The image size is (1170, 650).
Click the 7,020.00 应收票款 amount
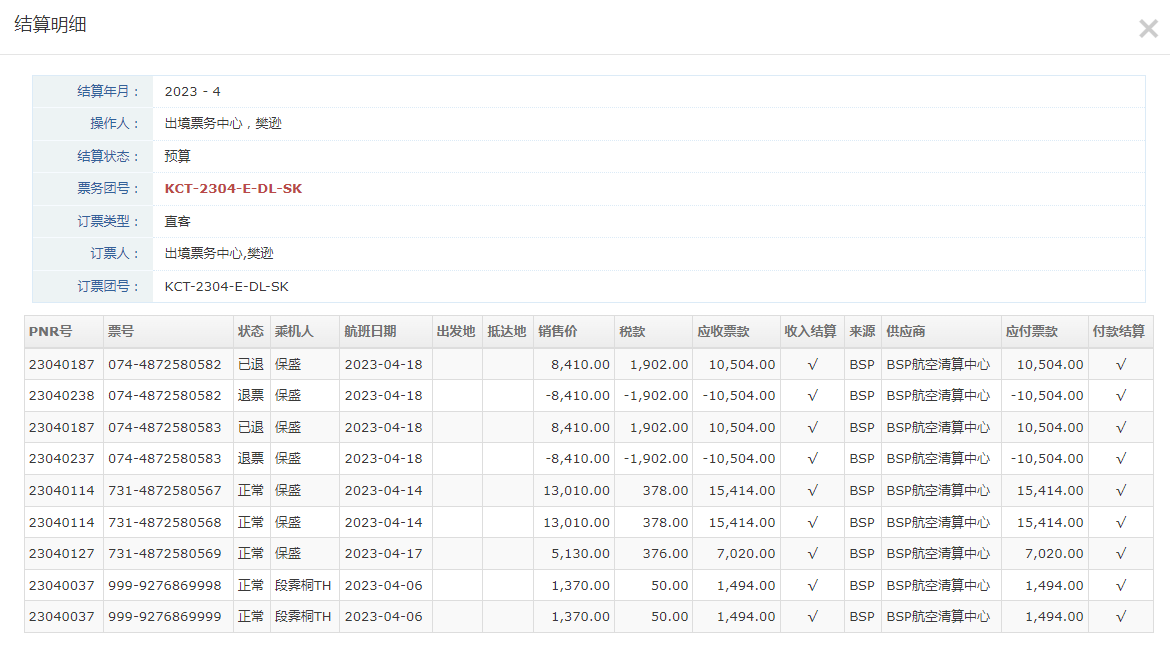pos(745,554)
